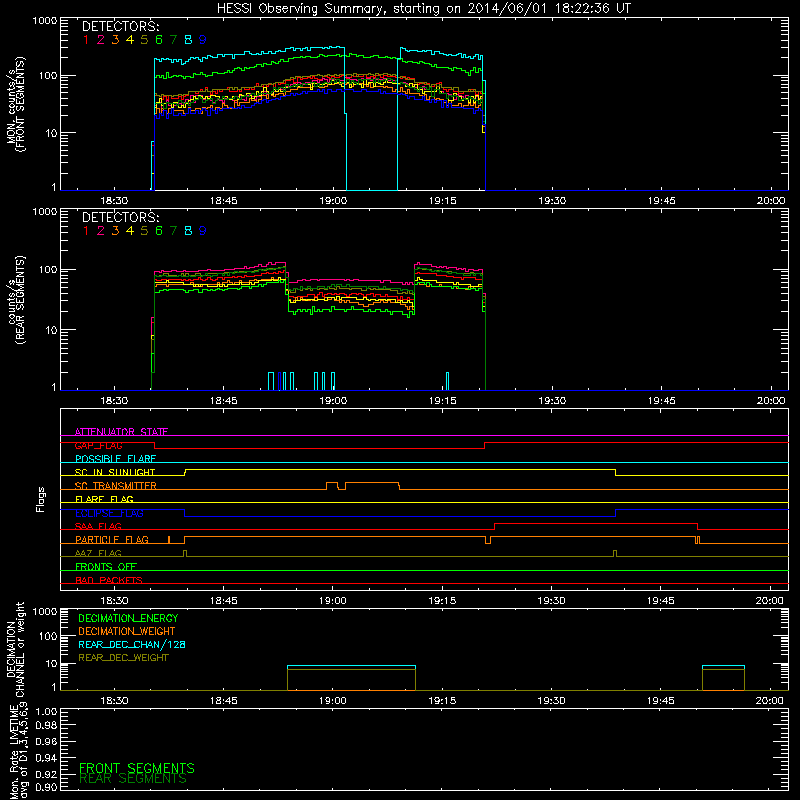The height and width of the screenshot is (800, 800).
Task: Click the 10 tick on the decimation axis
Action: tap(52, 664)
